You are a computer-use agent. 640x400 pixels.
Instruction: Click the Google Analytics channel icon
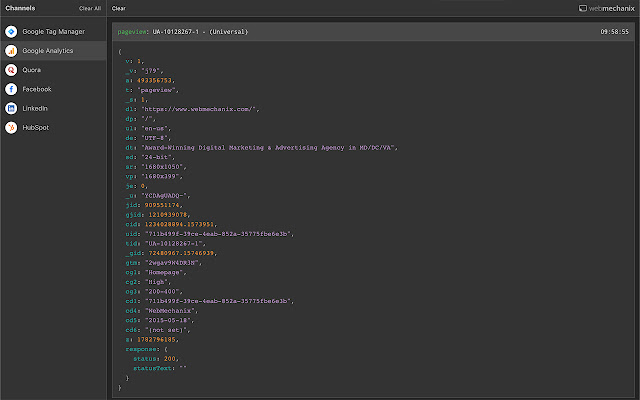(x=11, y=51)
